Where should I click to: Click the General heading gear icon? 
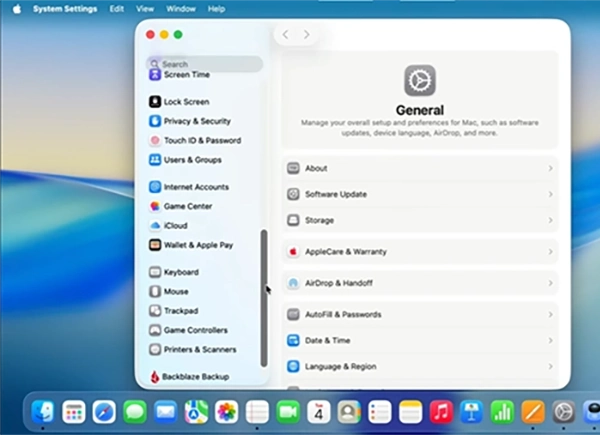click(x=420, y=80)
